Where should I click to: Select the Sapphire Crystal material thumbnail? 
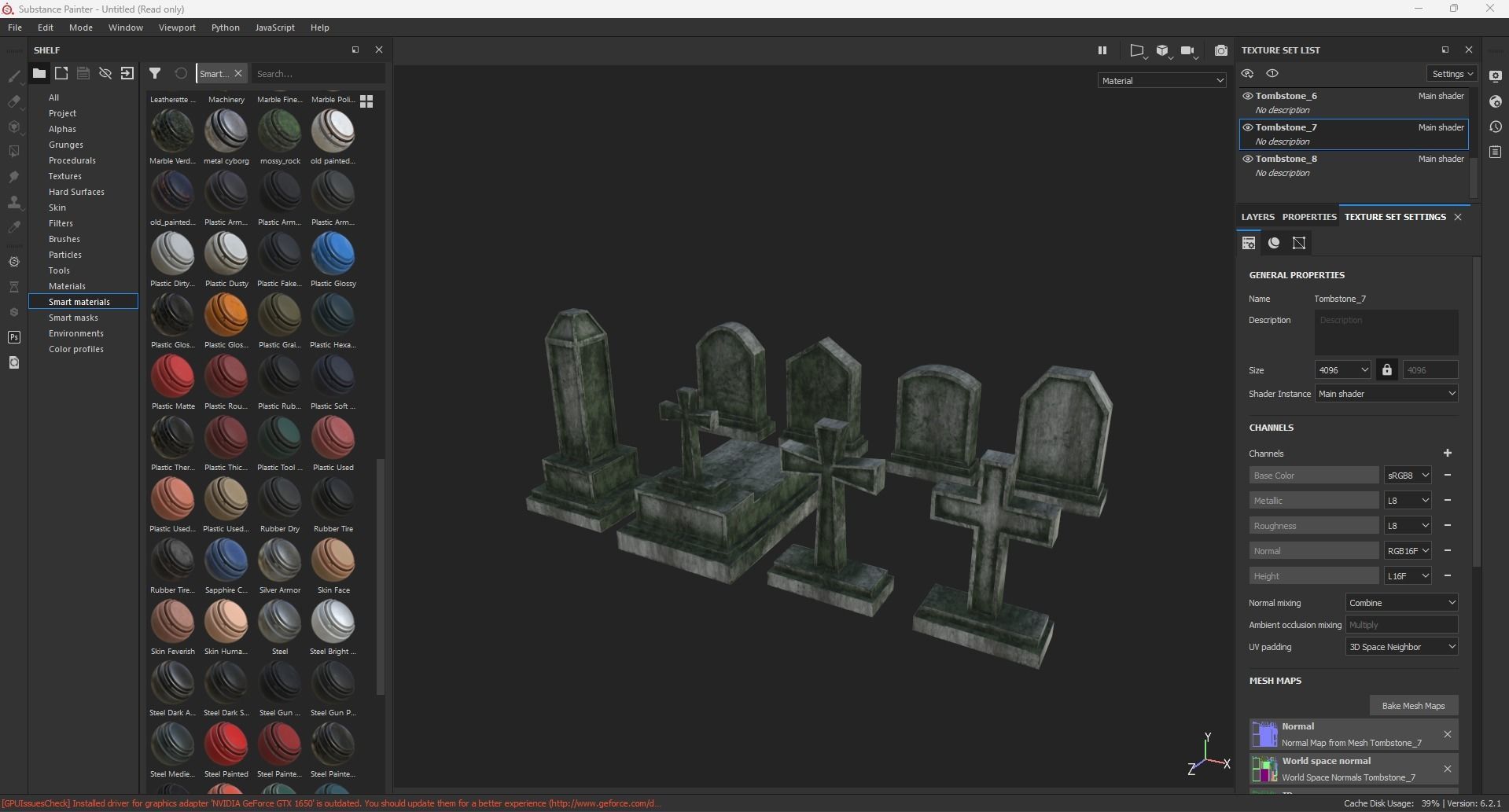[x=226, y=560]
